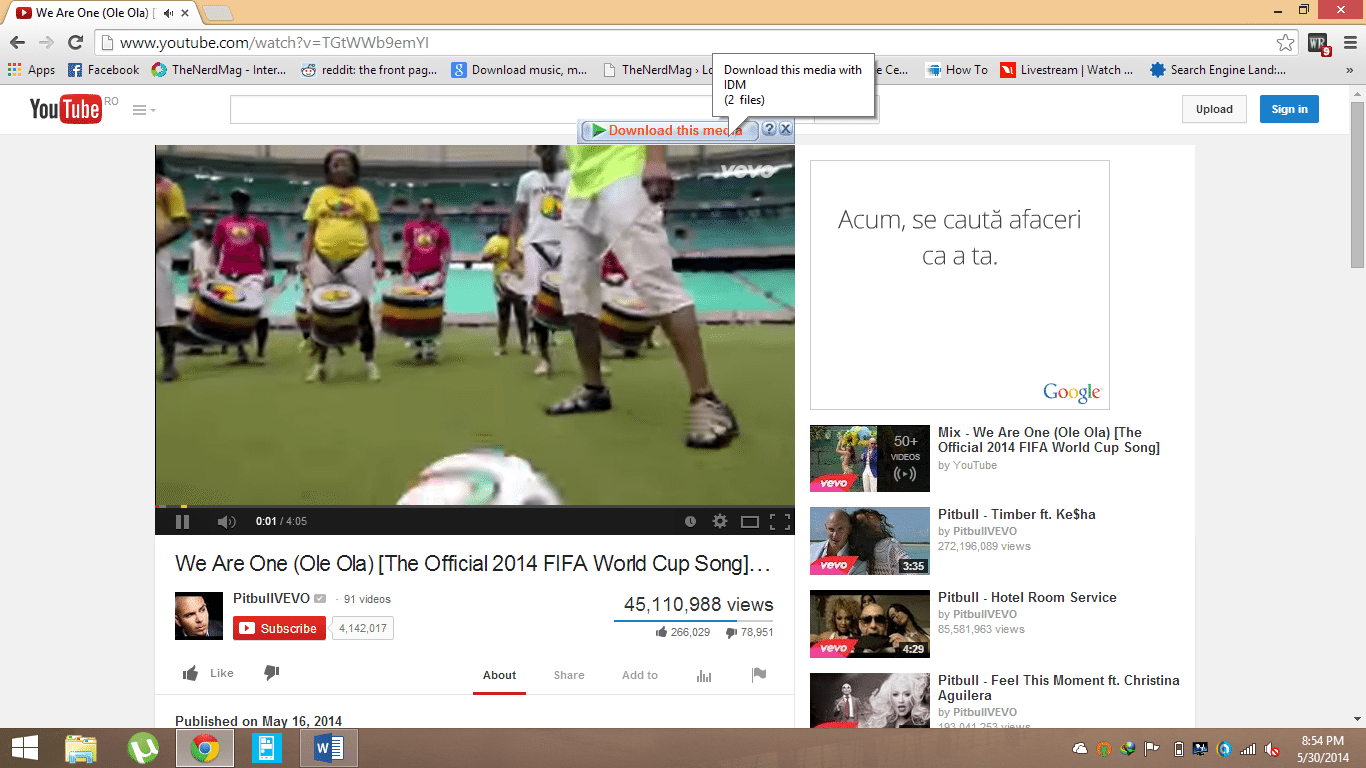Image resolution: width=1366 pixels, height=768 pixels.
Task: Report video using flag icon
Action: 759,675
